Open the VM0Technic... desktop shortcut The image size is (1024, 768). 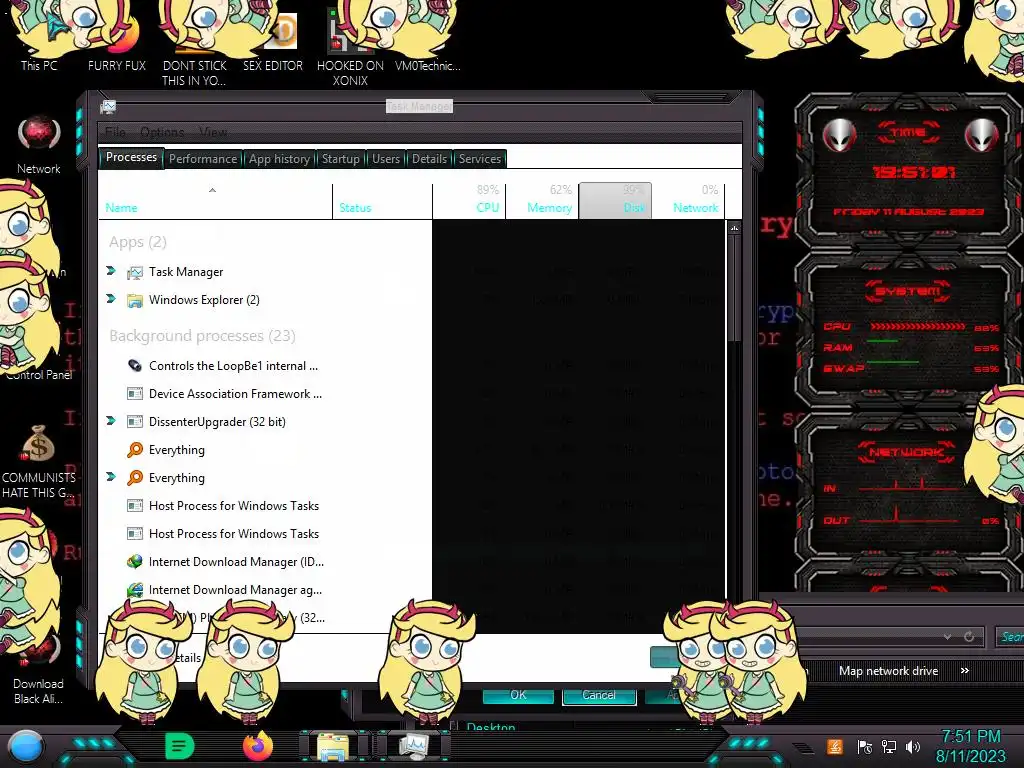427,39
